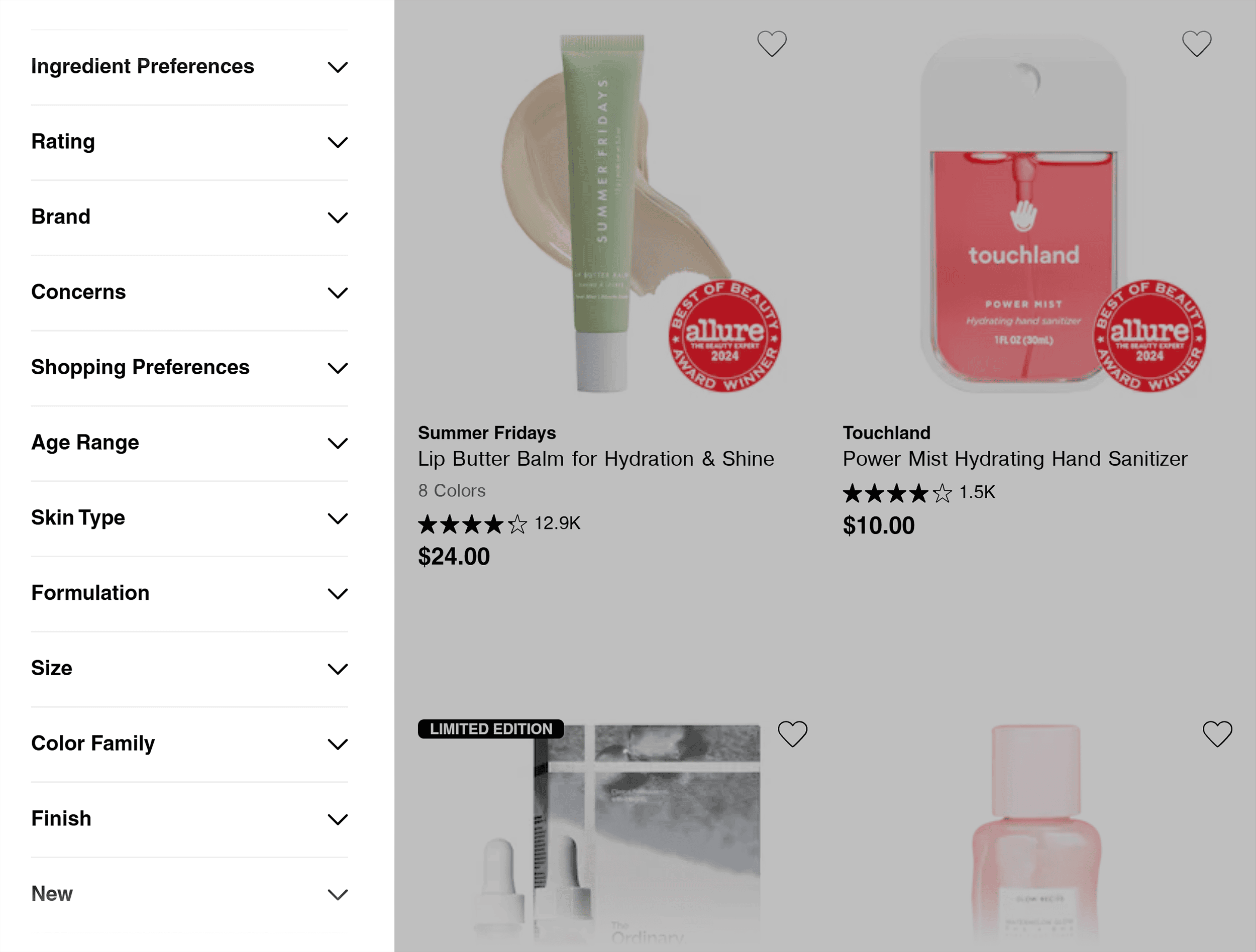Toggle the Finish filter section
Viewport: 1256px width, 952px height.
point(190,818)
